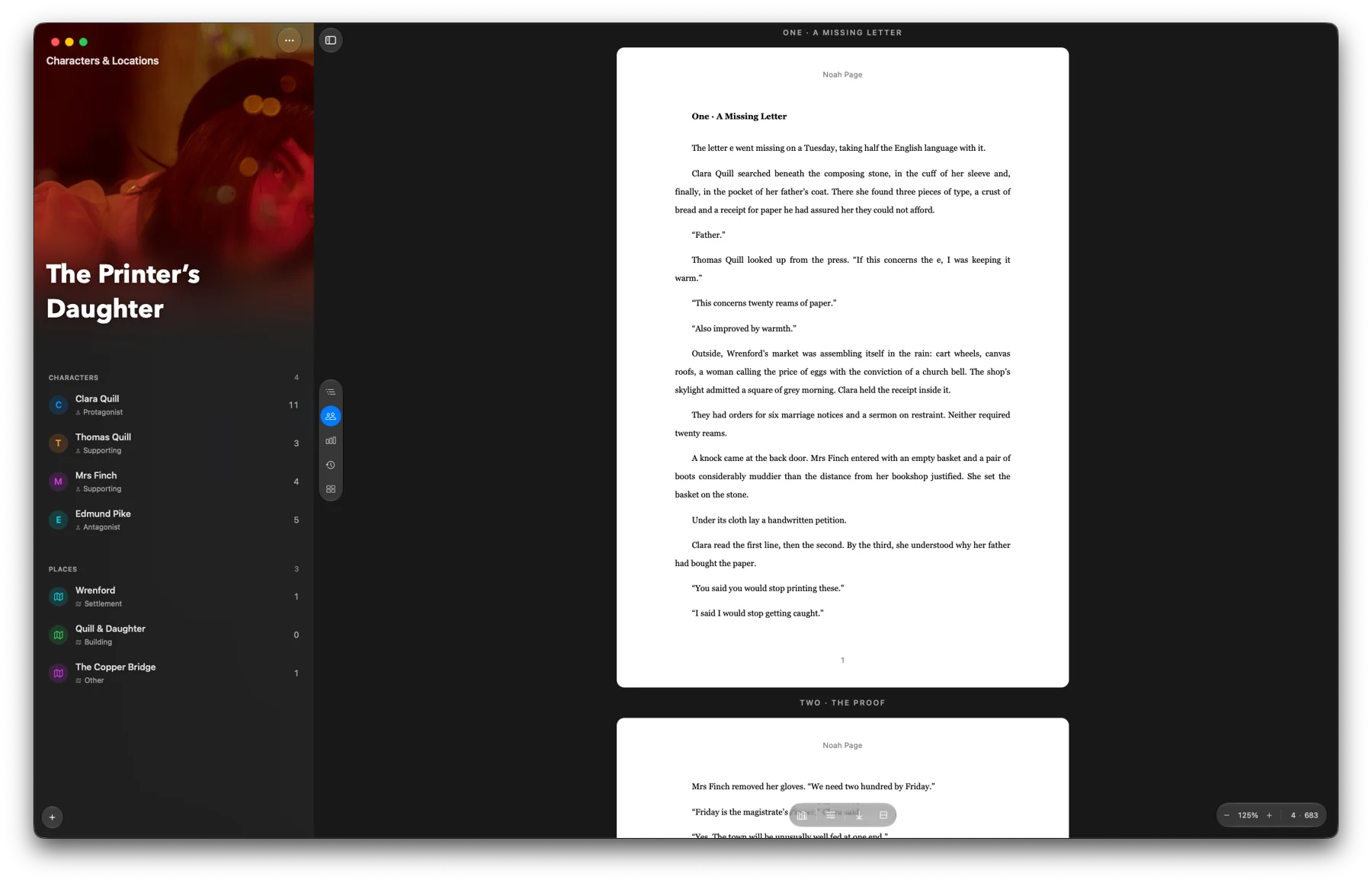Open the statistics bar chart icon
1372x883 pixels.
(331, 440)
